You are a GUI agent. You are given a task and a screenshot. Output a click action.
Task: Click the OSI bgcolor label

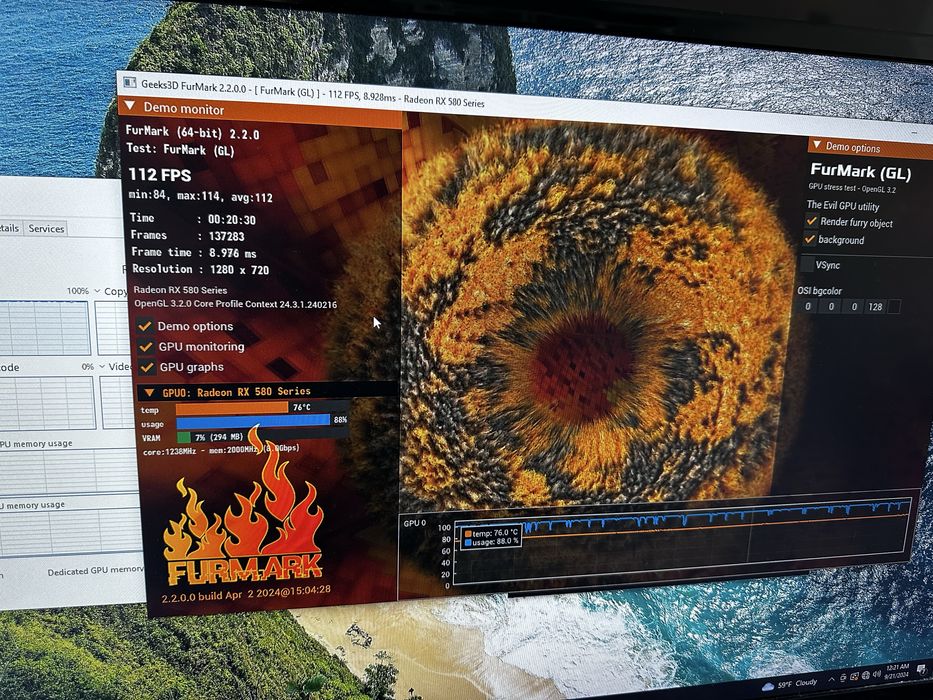coord(819,290)
